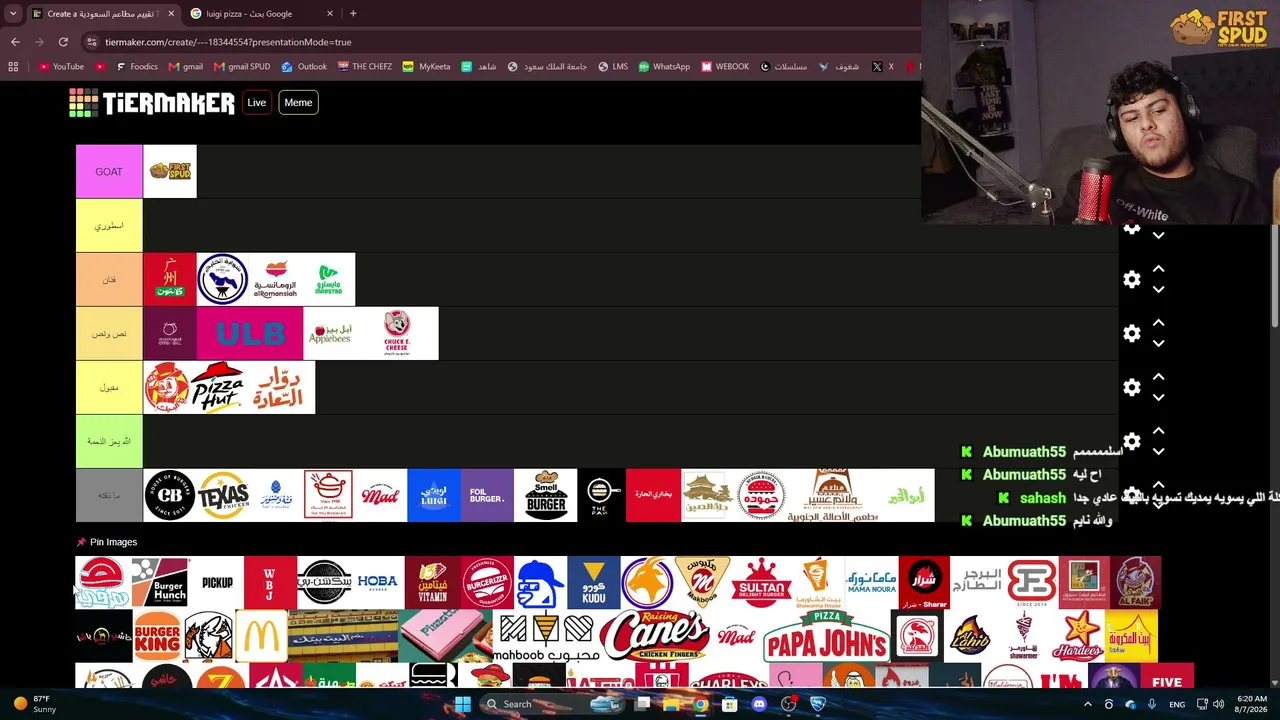Open the gmail SPUD bookmark
The height and width of the screenshot is (720, 1280).
click(x=242, y=67)
